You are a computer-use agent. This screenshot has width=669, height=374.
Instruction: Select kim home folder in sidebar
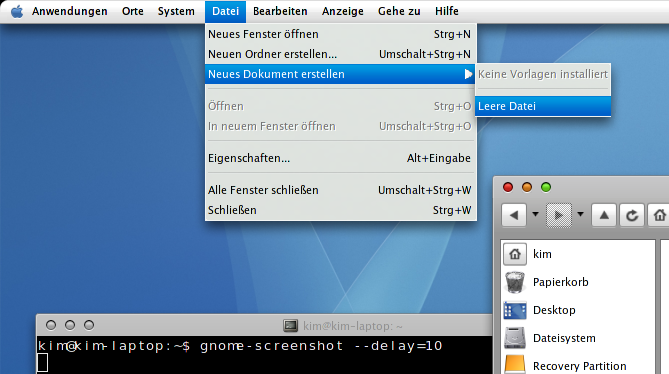pyautogui.click(x=578, y=254)
